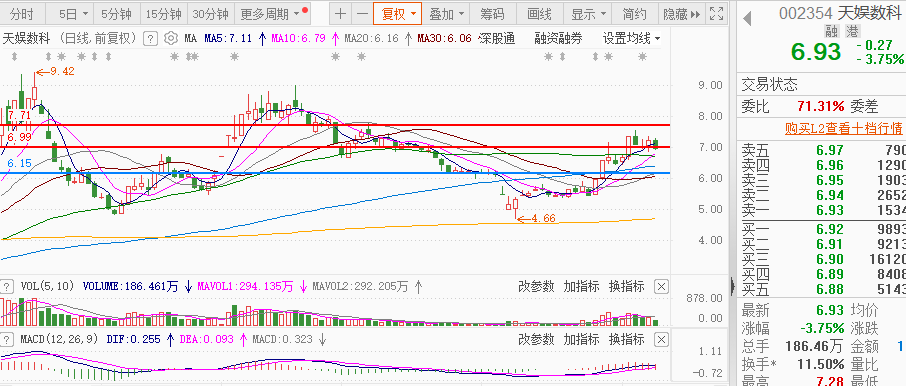
Task: Zoom out chart with minus button
Action: pos(362,14)
